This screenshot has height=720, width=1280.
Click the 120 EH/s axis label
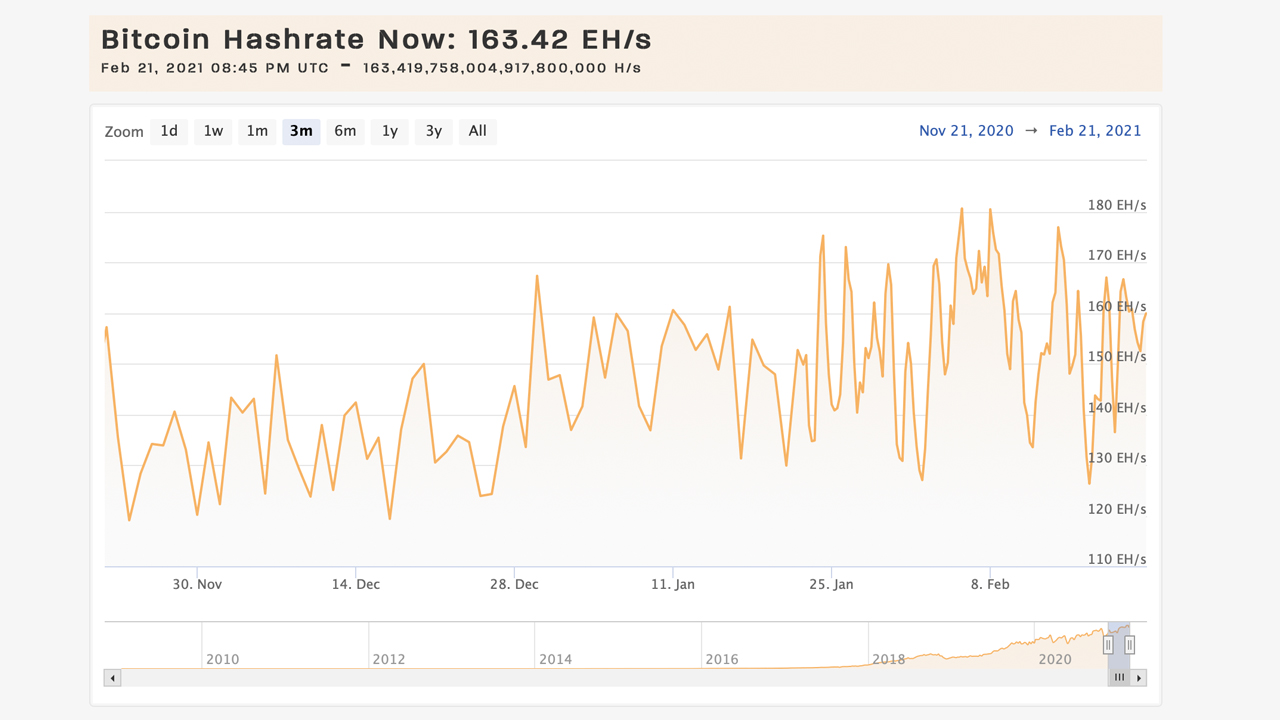(1117, 508)
